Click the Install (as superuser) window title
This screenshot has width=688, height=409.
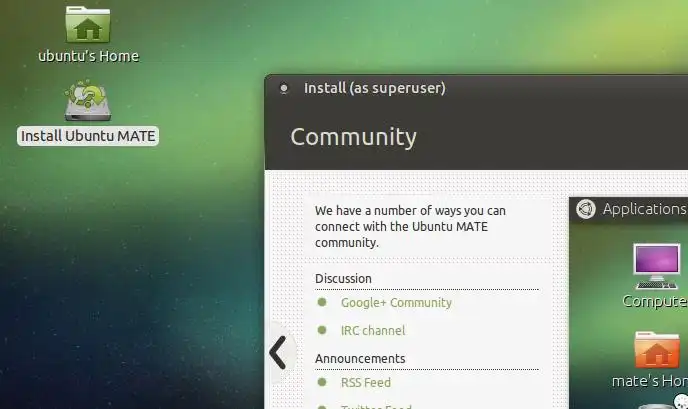375,88
